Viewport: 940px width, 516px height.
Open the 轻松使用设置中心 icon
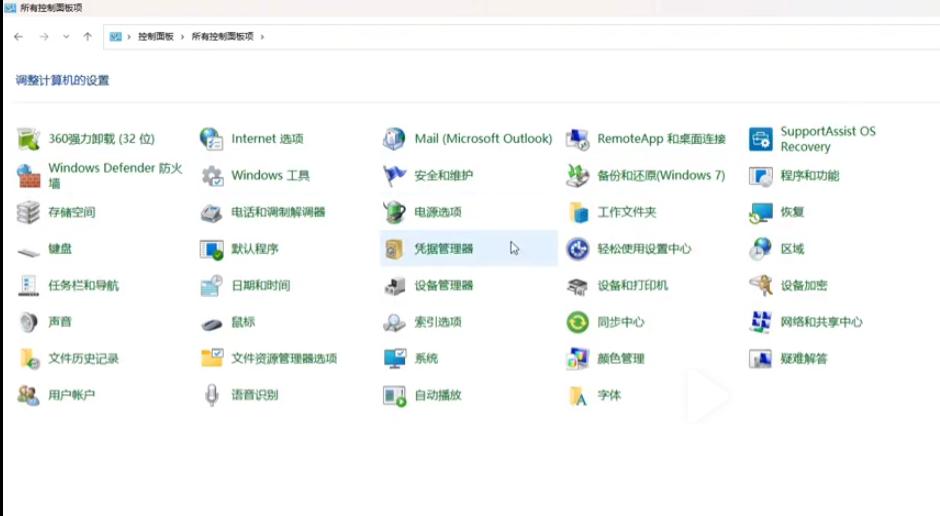pos(578,249)
